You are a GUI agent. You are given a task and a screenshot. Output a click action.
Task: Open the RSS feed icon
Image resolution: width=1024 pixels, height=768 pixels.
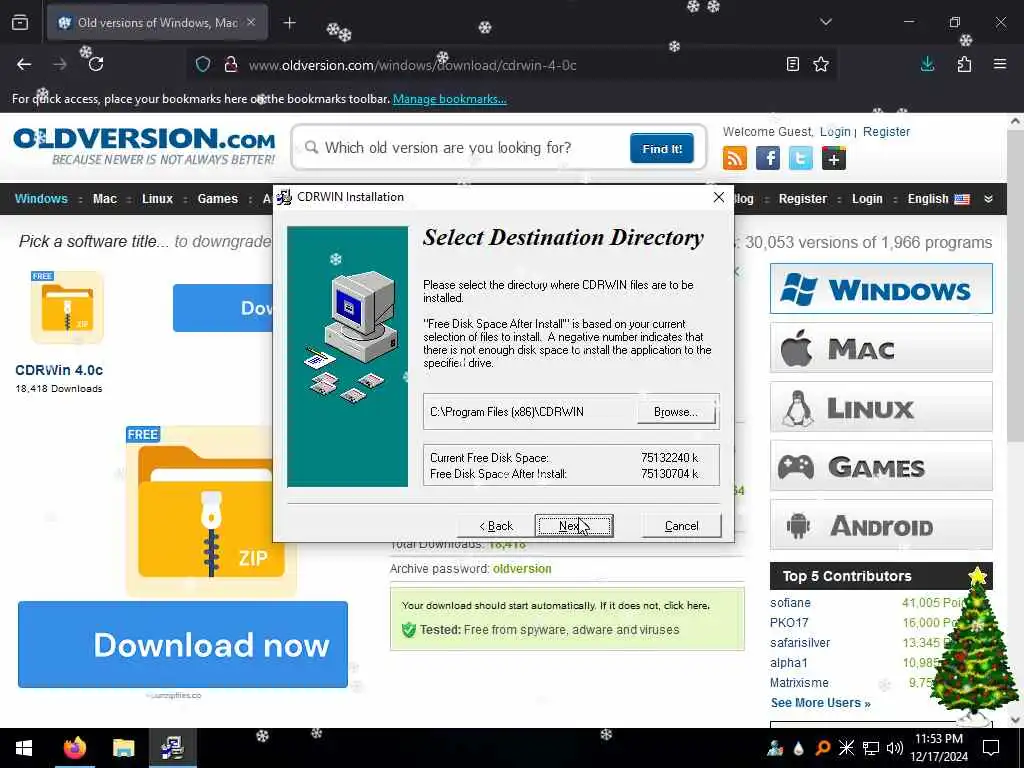735,158
